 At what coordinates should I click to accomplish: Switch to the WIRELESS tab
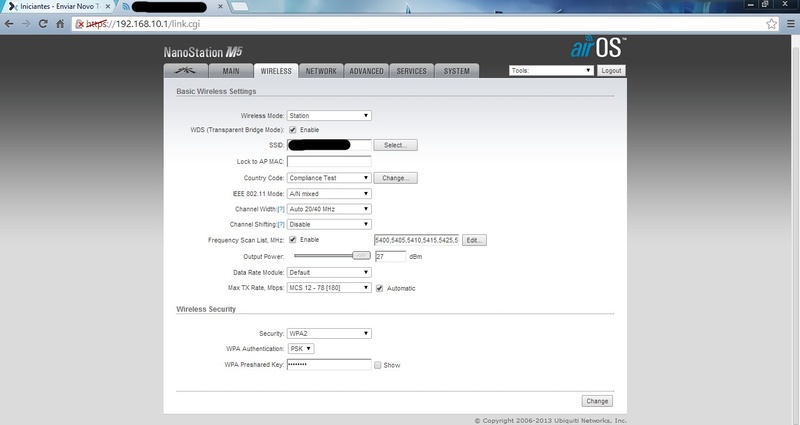click(x=276, y=71)
